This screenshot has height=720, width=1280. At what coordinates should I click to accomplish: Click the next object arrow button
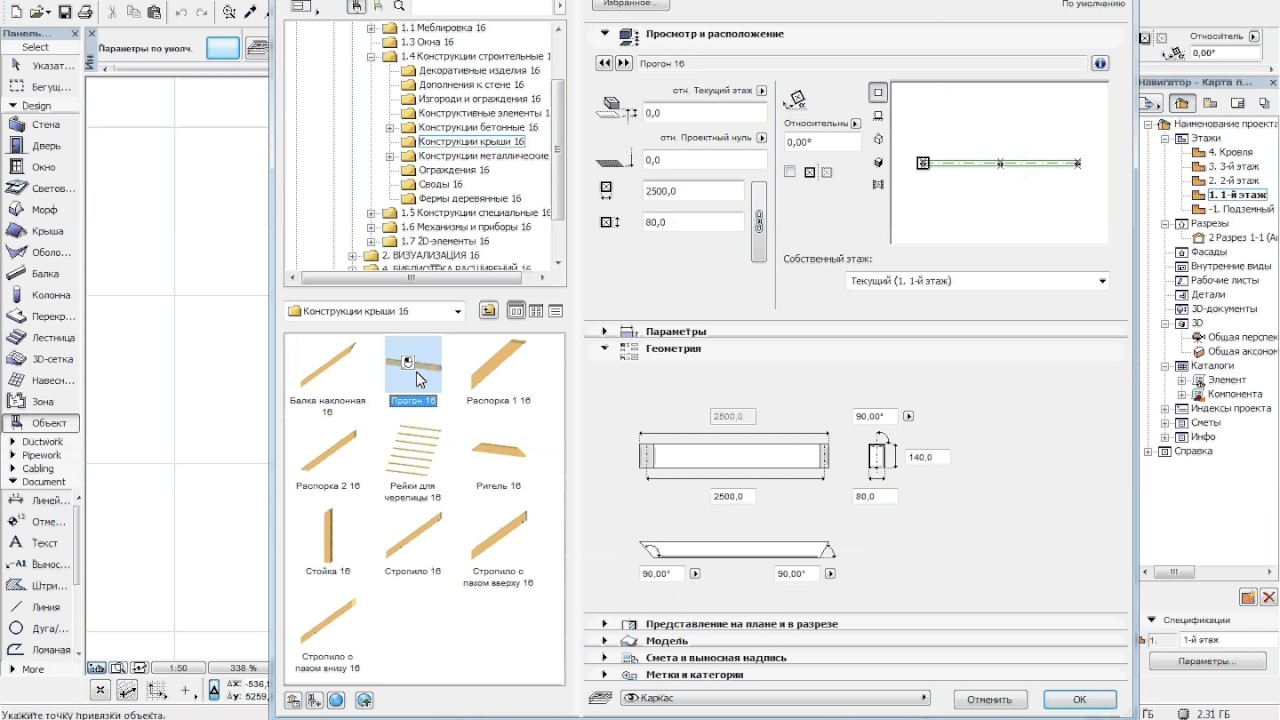coord(624,63)
